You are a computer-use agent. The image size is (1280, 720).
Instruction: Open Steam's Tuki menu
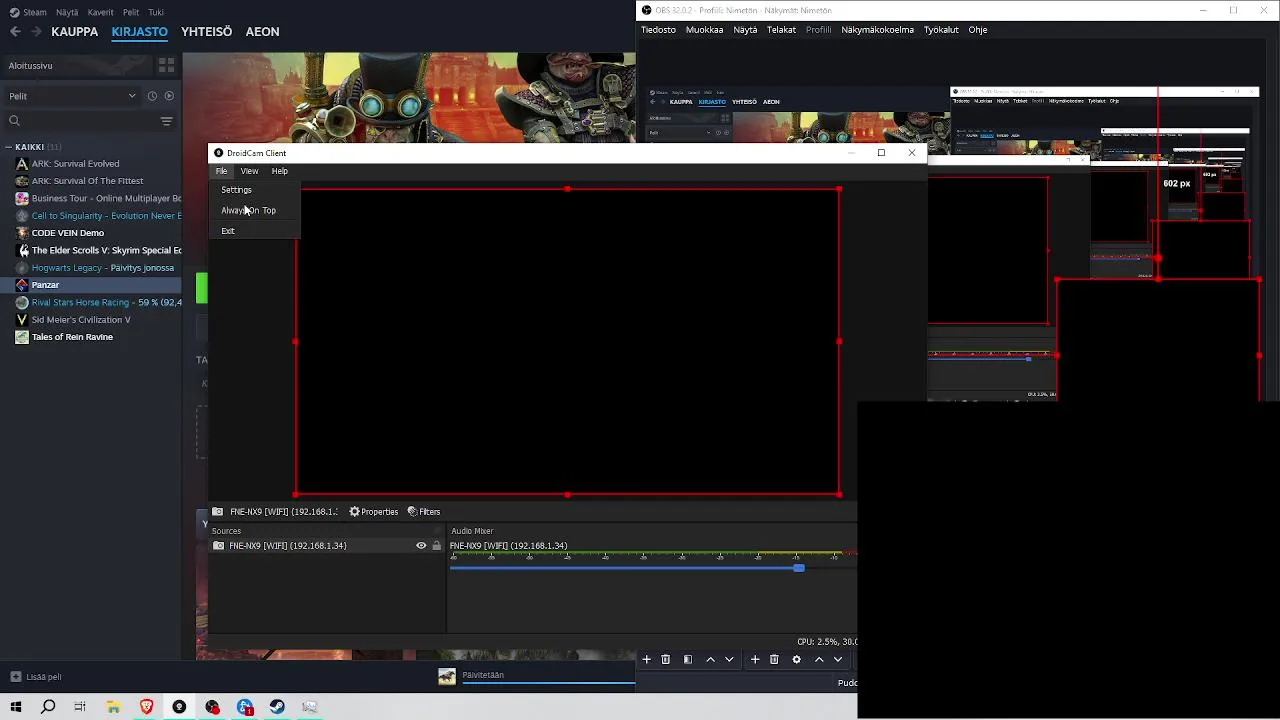coord(155,12)
